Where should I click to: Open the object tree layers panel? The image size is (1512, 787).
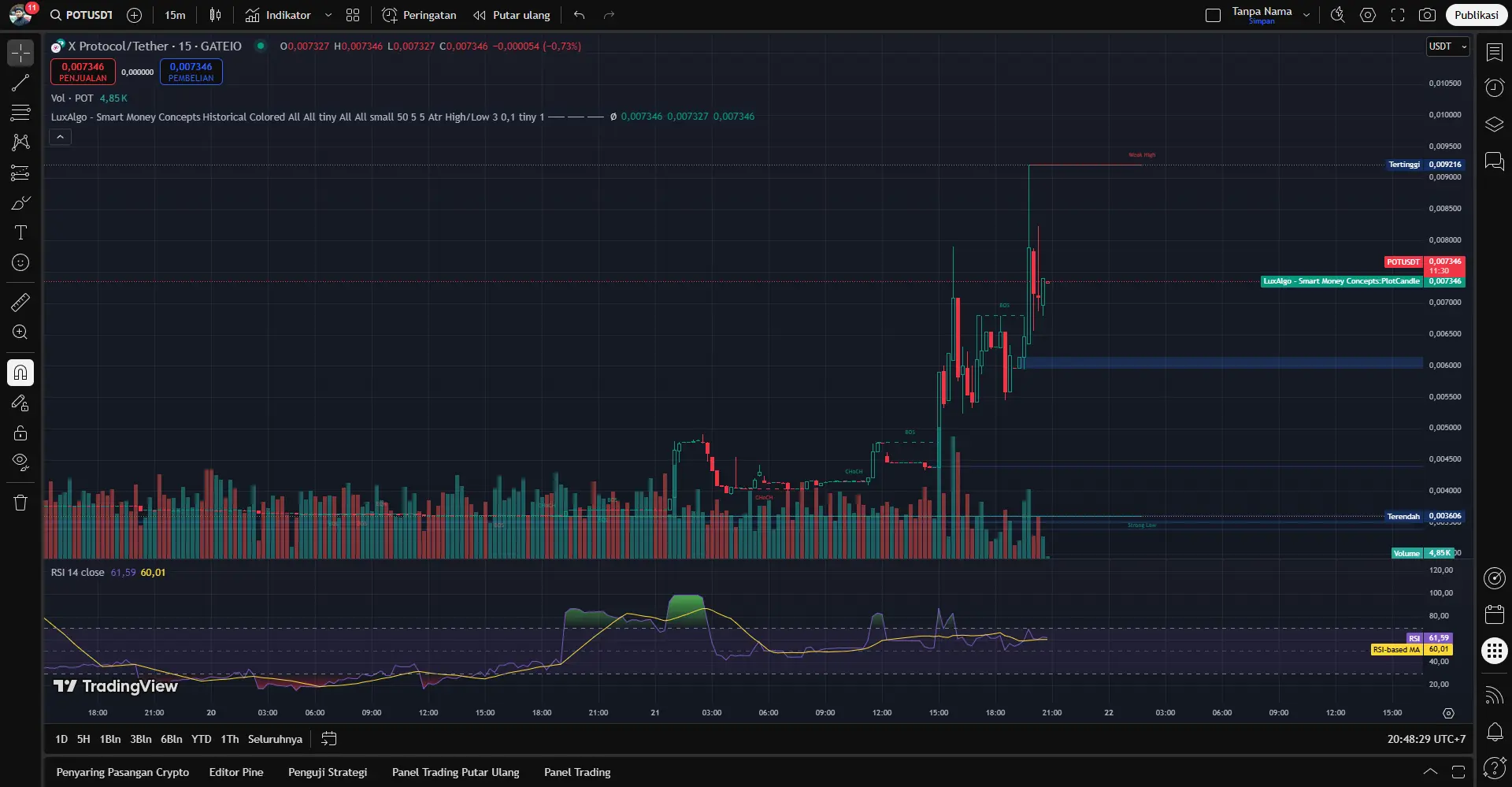[1494, 124]
